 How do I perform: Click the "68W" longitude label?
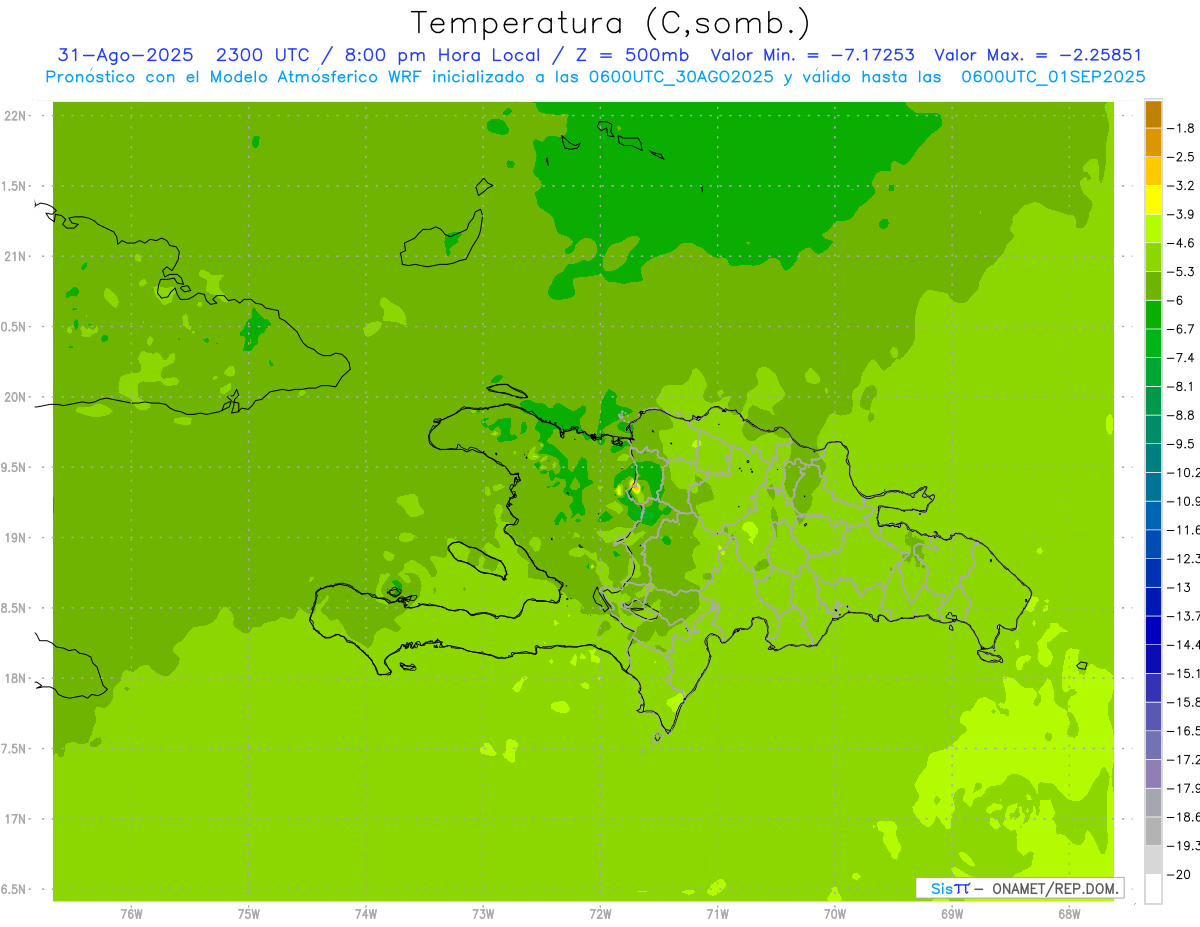click(1069, 914)
